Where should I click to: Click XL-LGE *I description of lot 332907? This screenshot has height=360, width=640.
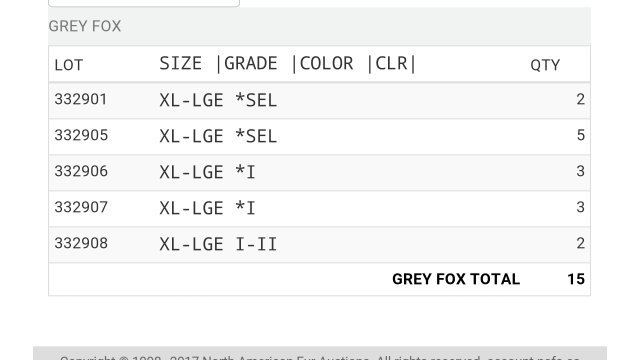click(207, 208)
